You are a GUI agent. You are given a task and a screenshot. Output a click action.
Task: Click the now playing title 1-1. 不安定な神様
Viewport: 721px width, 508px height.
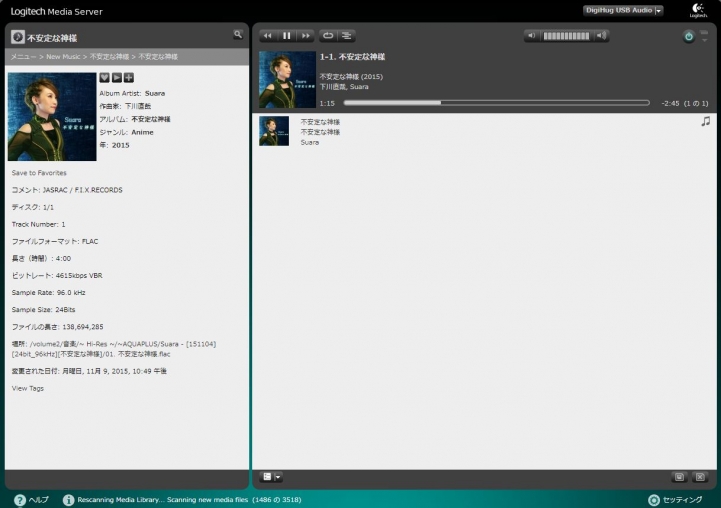pos(352,57)
